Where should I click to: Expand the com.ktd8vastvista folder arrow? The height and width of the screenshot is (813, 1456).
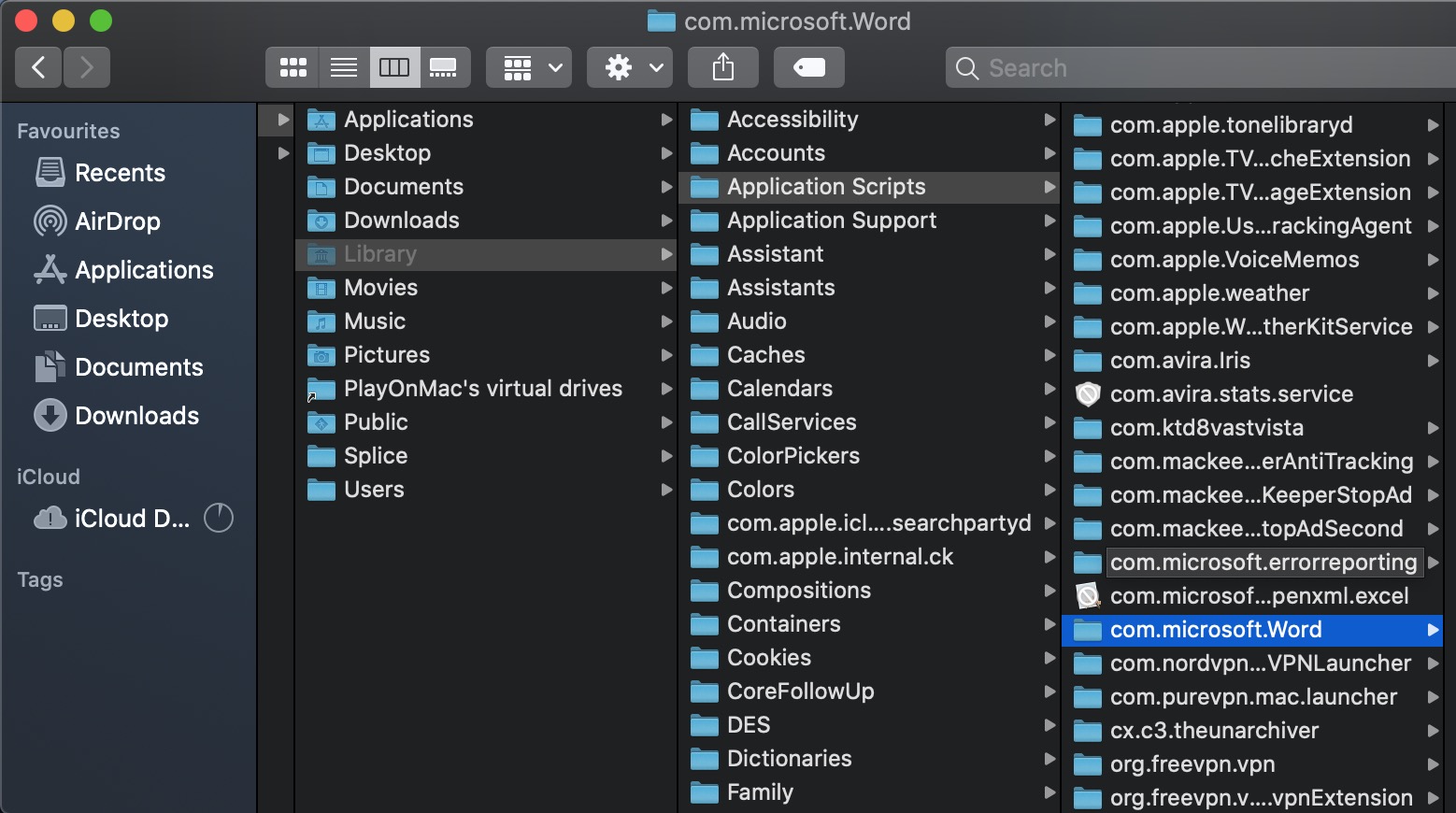coord(1433,428)
